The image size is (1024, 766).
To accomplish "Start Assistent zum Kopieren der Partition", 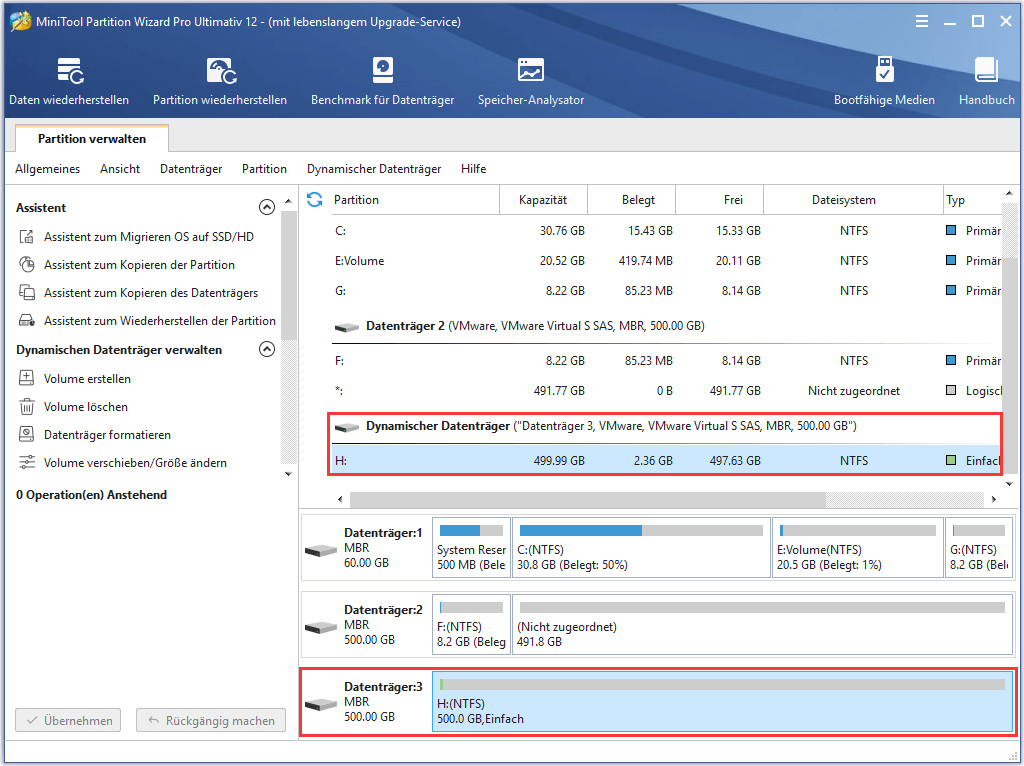I will click(139, 264).
